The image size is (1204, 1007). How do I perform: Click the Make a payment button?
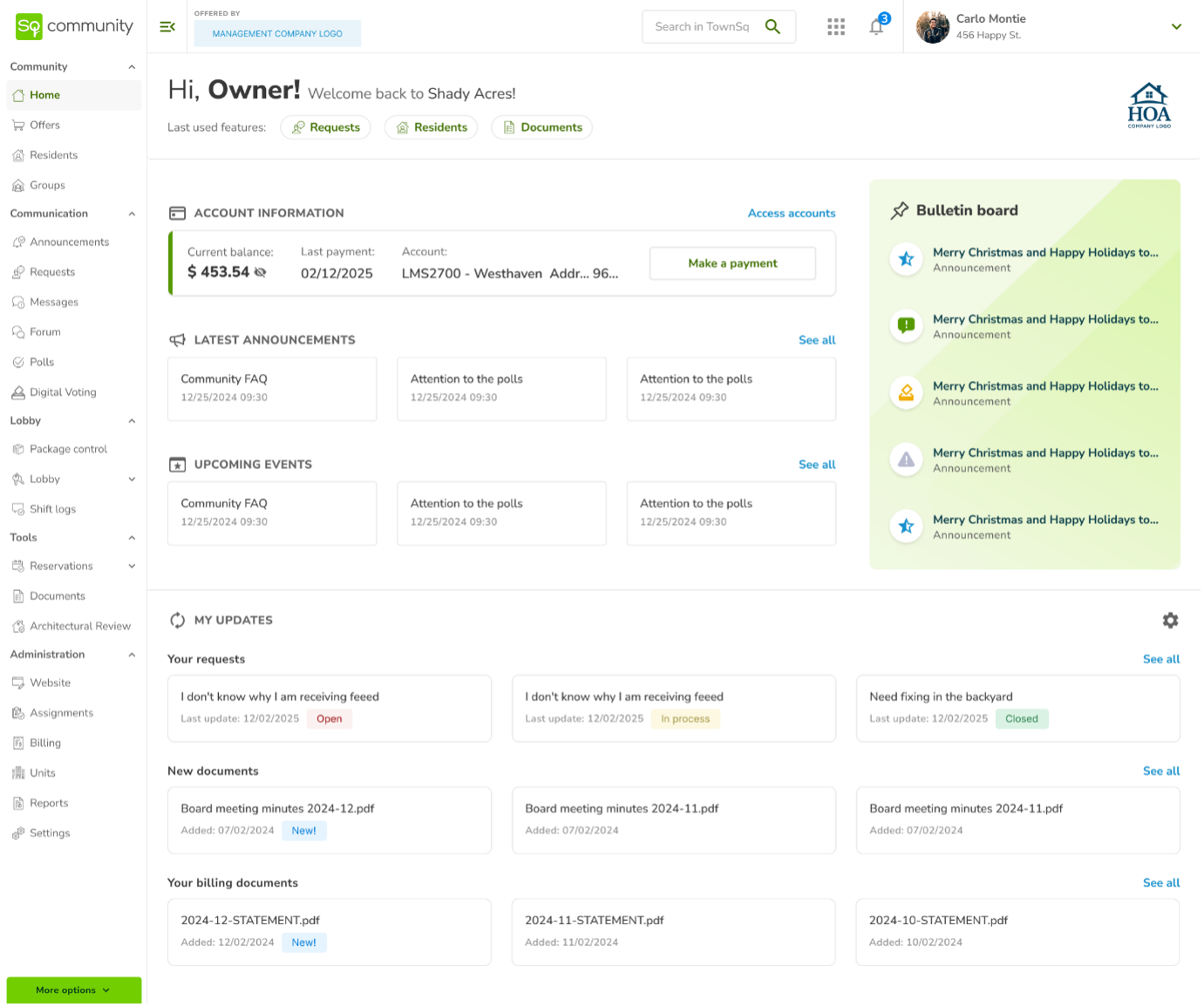pyautogui.click(x=731, y=263)
